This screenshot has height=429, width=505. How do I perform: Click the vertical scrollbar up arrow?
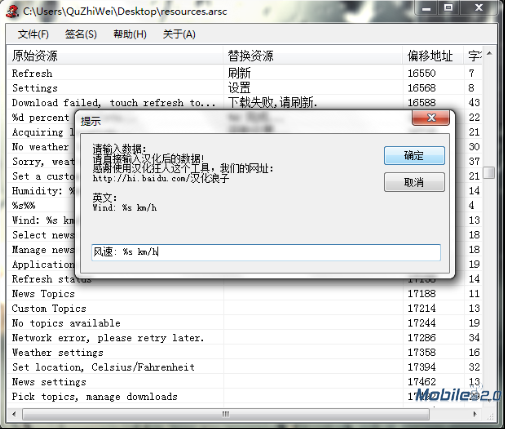click(x=489, y=54)
